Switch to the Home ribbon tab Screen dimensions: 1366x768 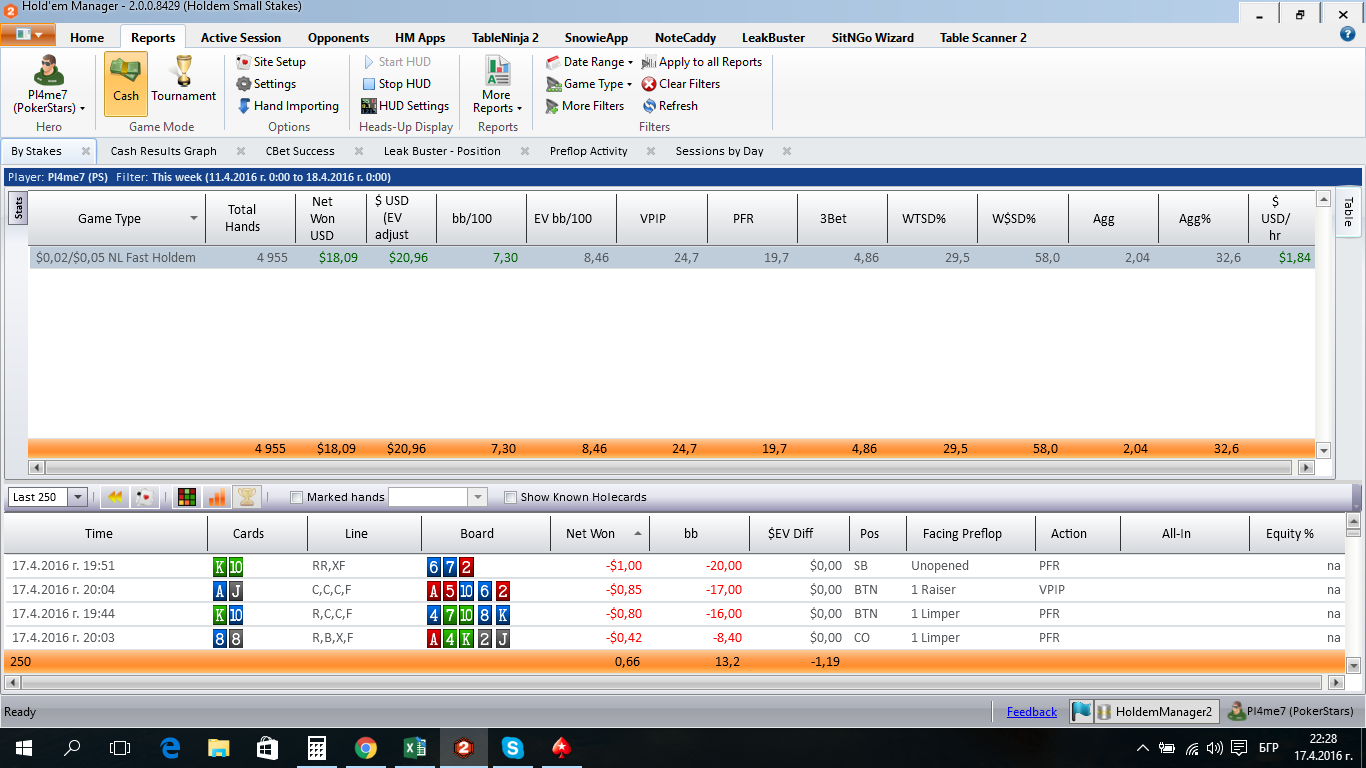87,38
